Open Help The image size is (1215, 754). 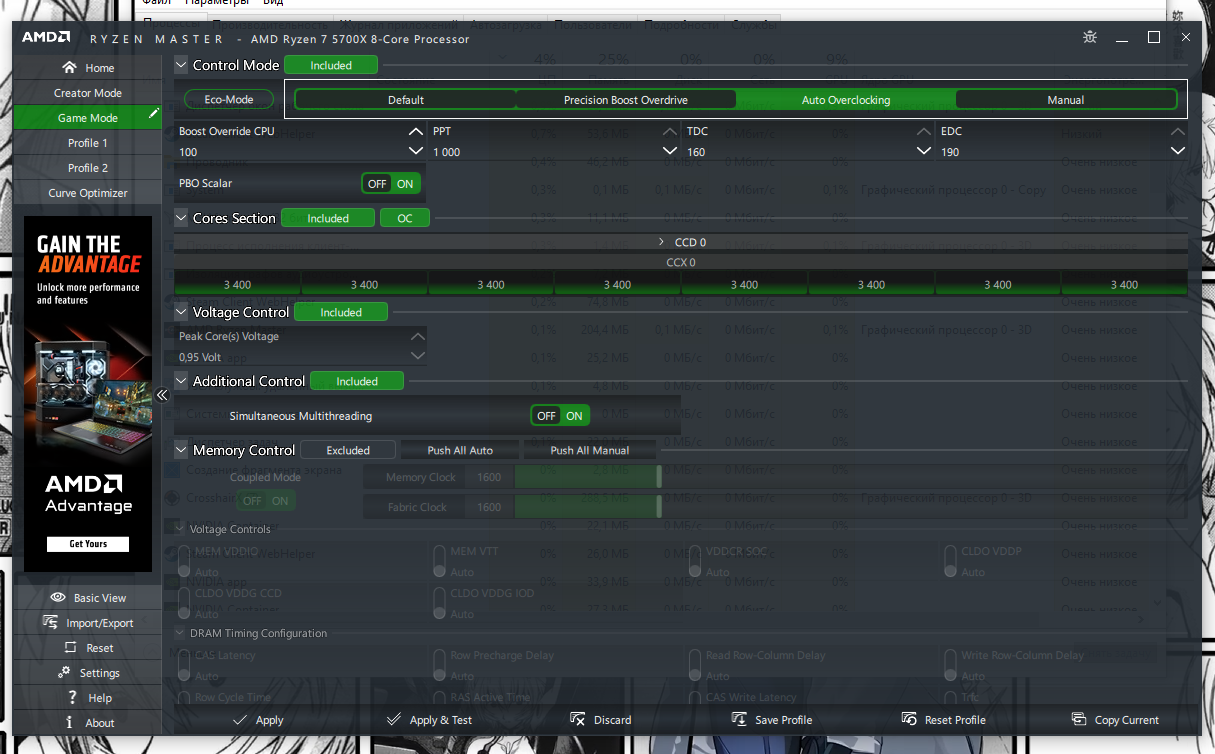pyautogui.click(x=88, y=698)
